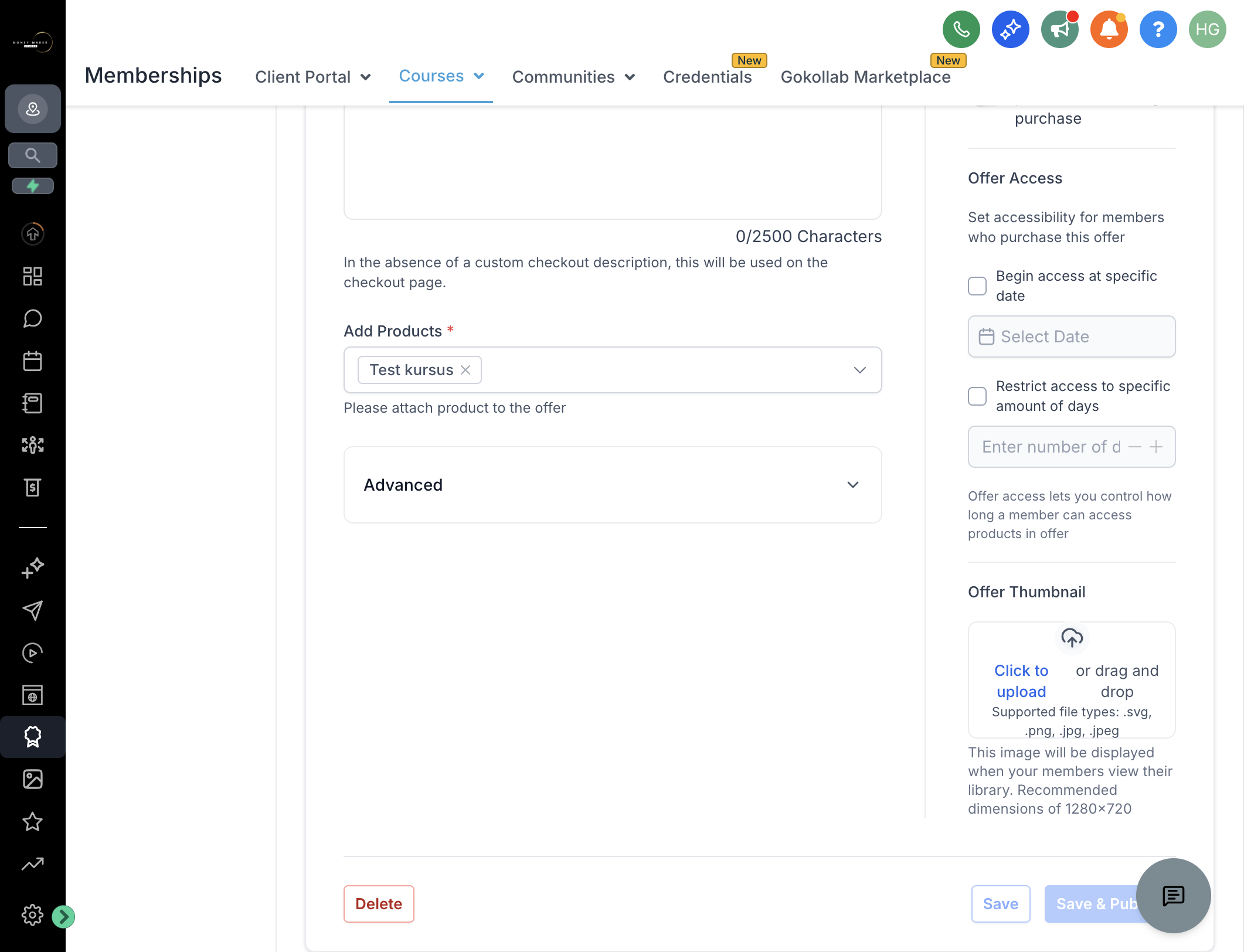Open the dashboard grid icon in sidebar
The height and width of the screenshot is (952, 1244).
[x=33, y=276]
